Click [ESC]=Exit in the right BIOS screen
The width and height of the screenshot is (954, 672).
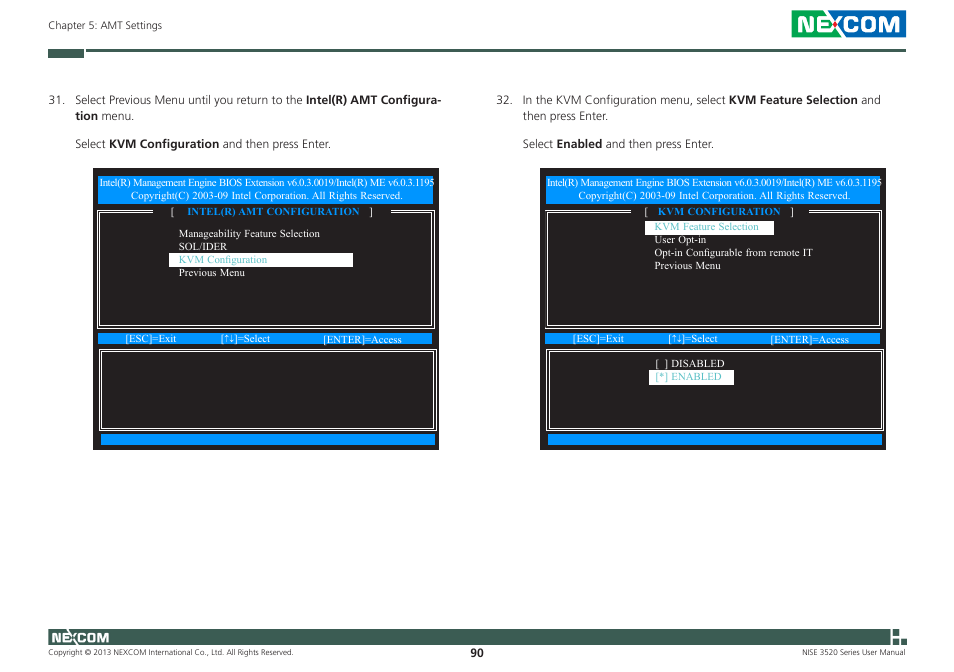pos(598,339)
